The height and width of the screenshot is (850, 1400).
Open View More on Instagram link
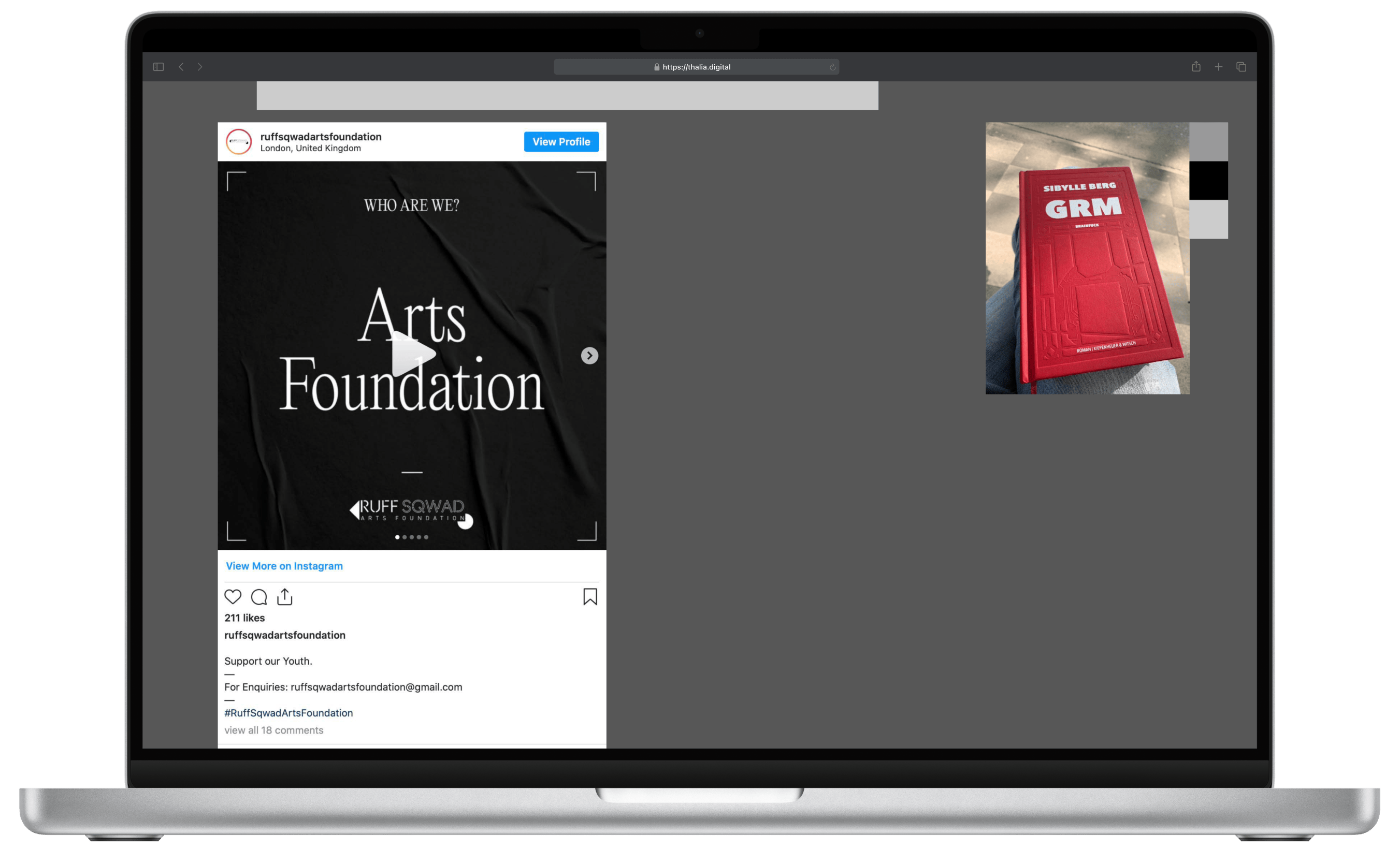tap(284, 566)
